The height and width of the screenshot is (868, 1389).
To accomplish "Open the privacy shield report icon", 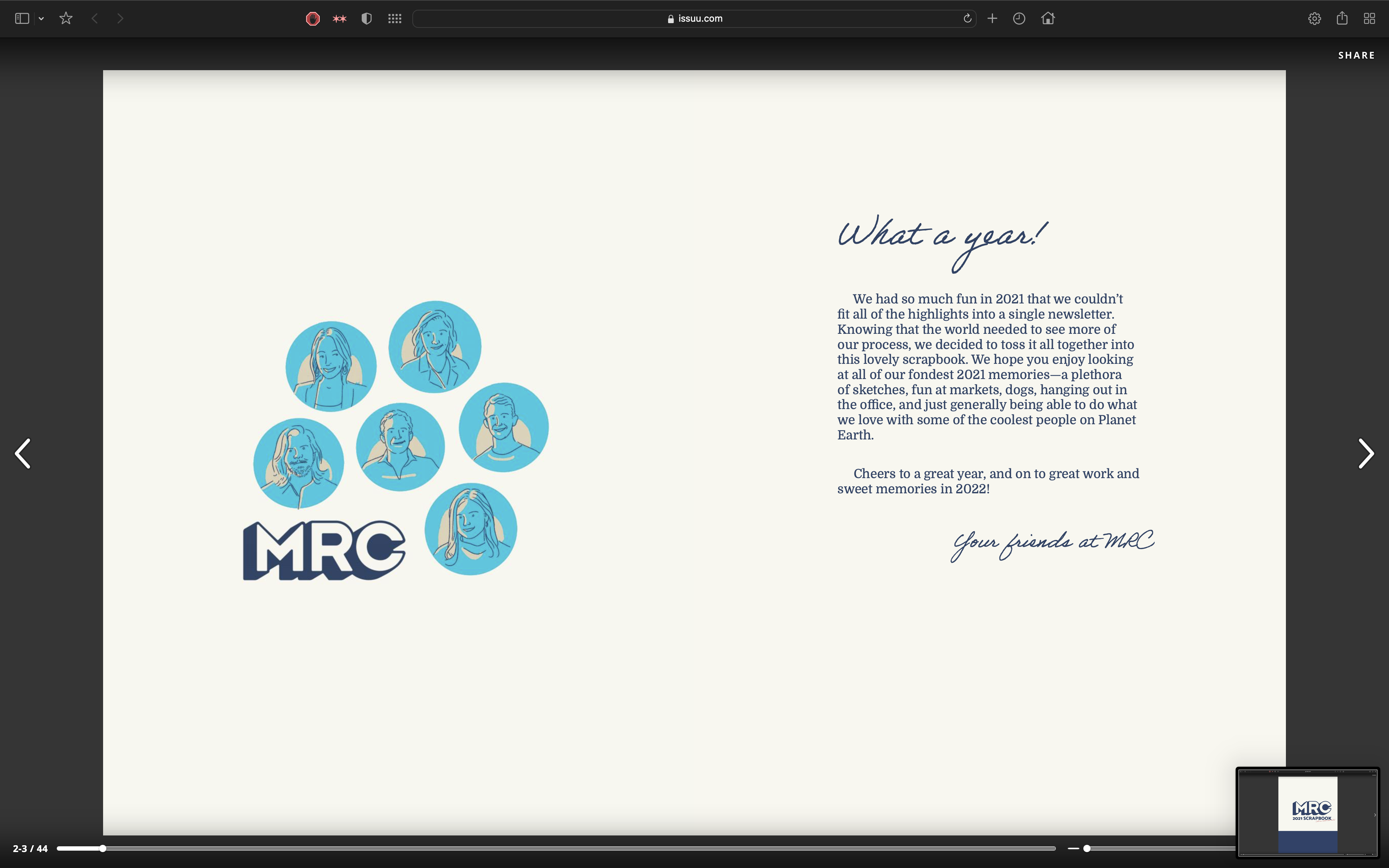I will [x=367, y=19].
